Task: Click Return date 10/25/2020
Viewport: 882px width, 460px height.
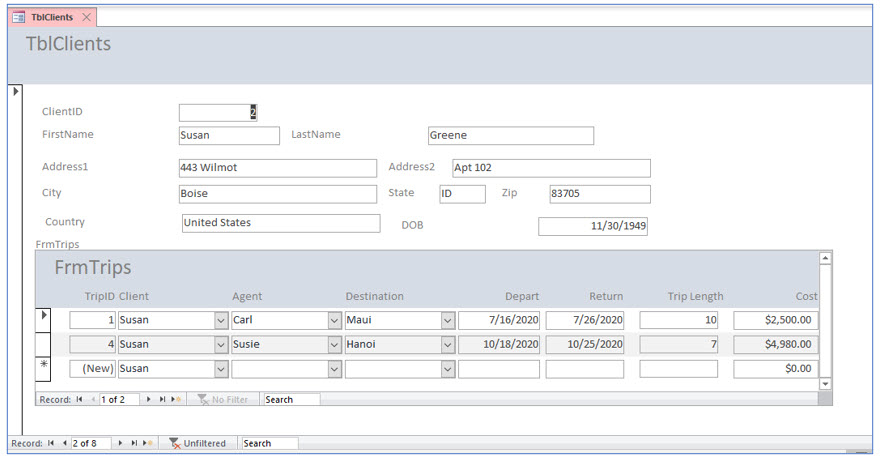Action: point(584,345)
